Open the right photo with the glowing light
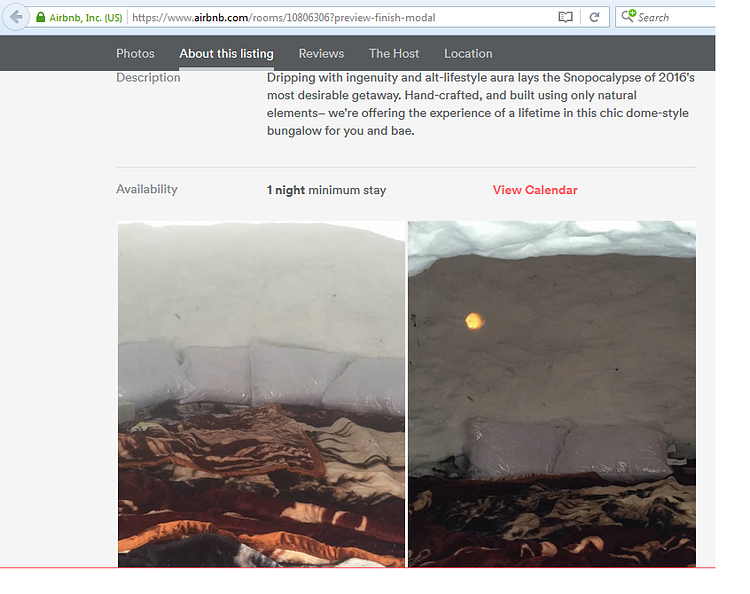This screenshot has height=594, width=750. pyautogui.click(x=552, y=394)
